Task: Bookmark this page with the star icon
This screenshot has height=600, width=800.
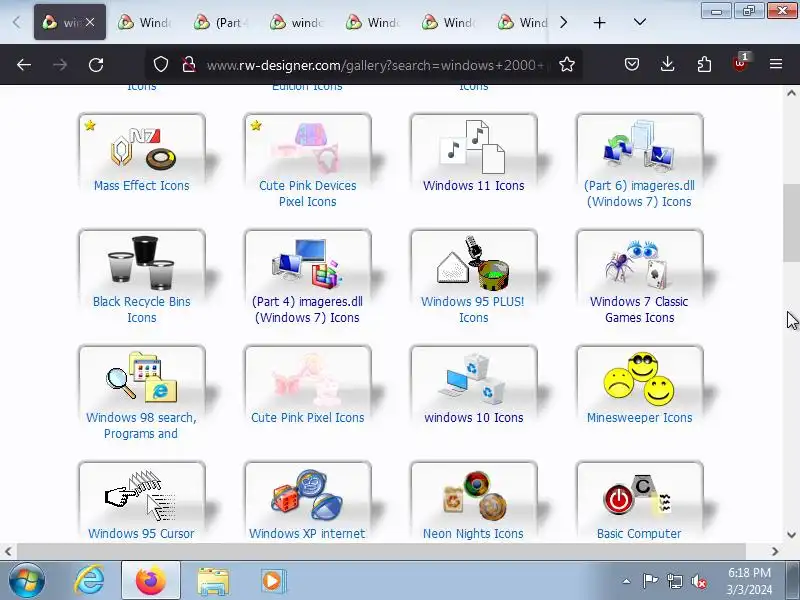Action: [x=566, y=64]
